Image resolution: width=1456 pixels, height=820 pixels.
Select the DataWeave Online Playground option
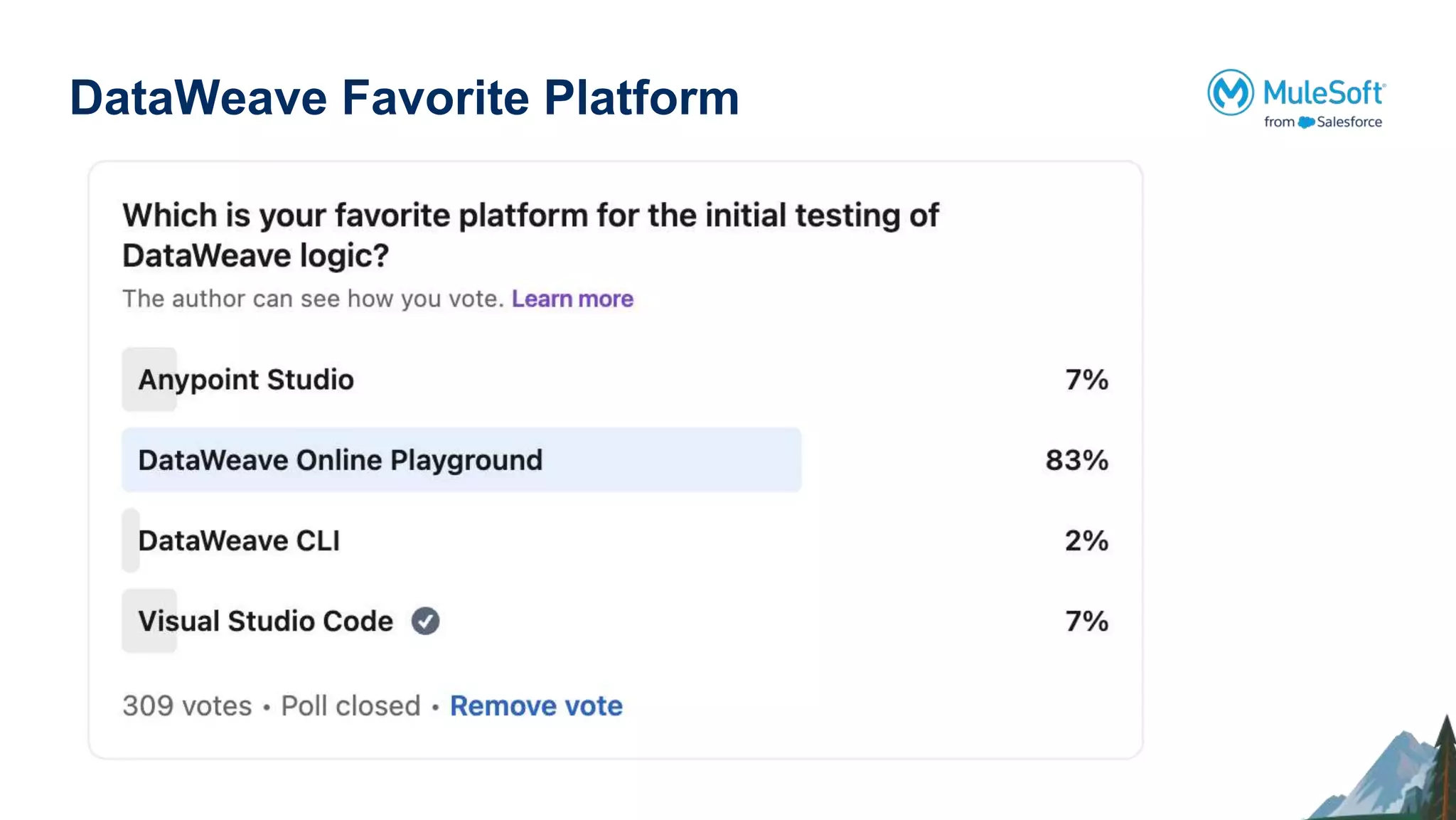340,460
